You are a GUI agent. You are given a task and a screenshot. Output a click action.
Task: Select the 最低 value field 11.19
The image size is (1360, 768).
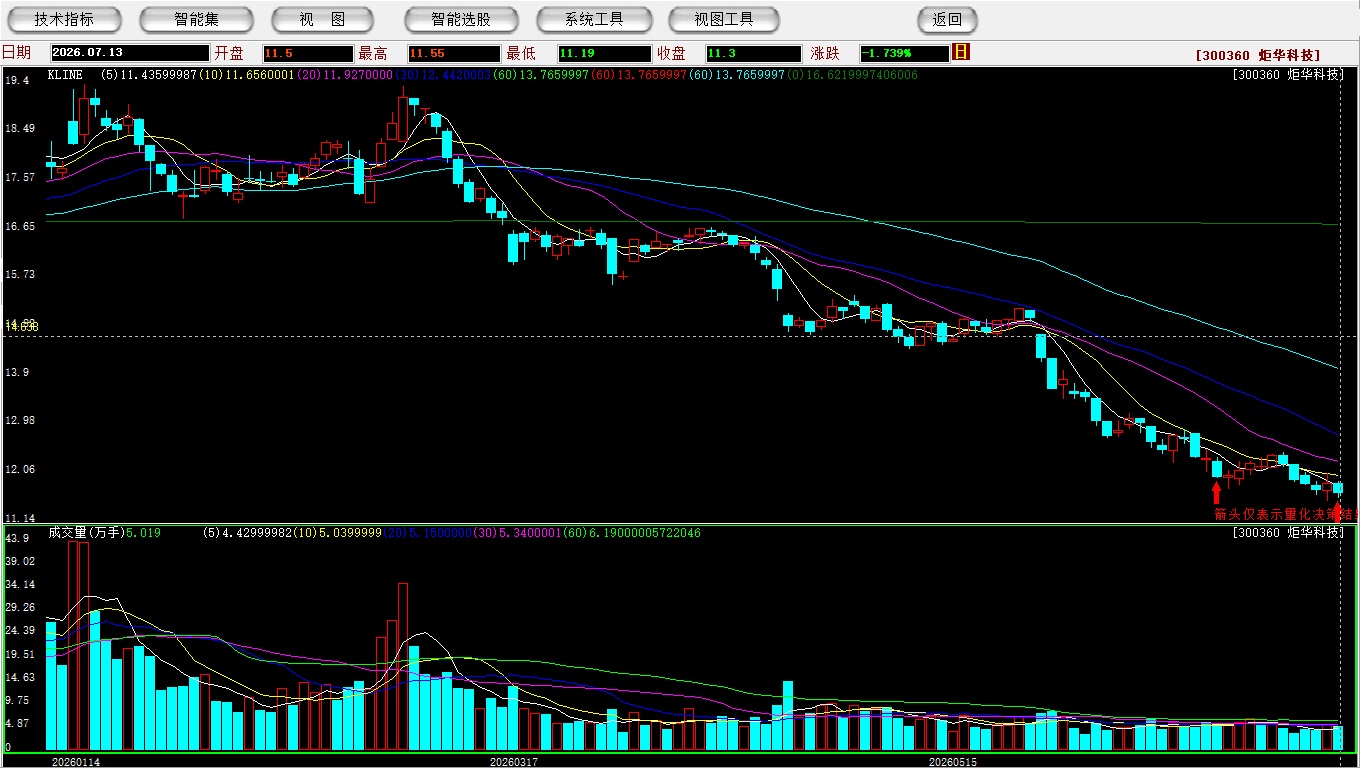(x=604, y=53)
